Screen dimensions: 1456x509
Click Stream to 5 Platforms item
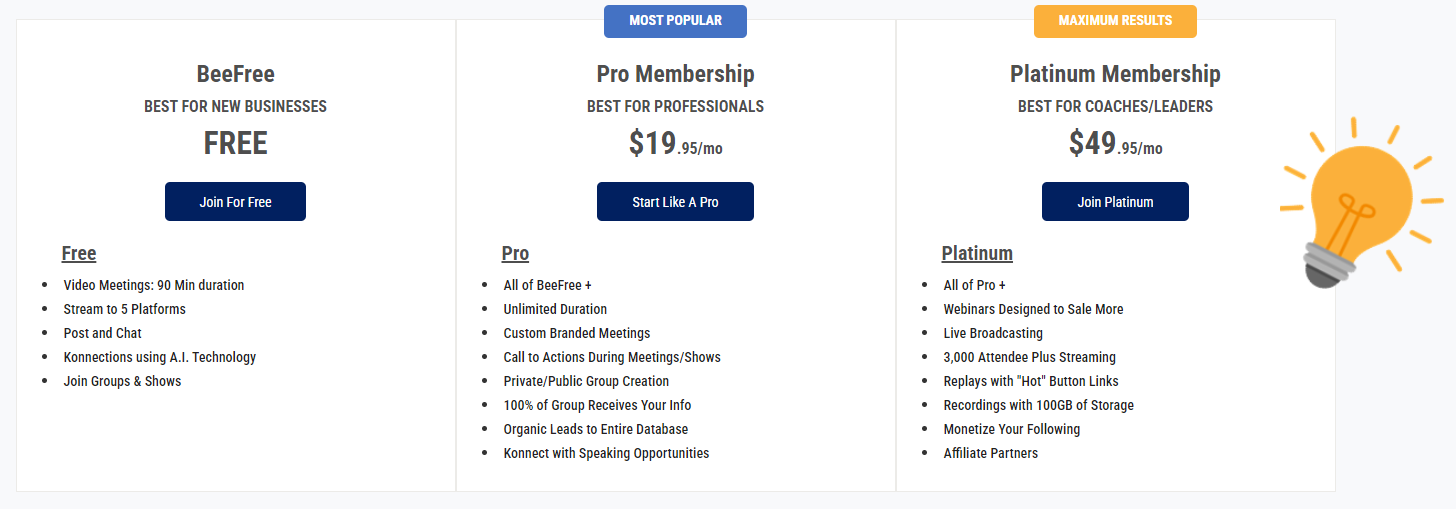click(x=124, y=309)
